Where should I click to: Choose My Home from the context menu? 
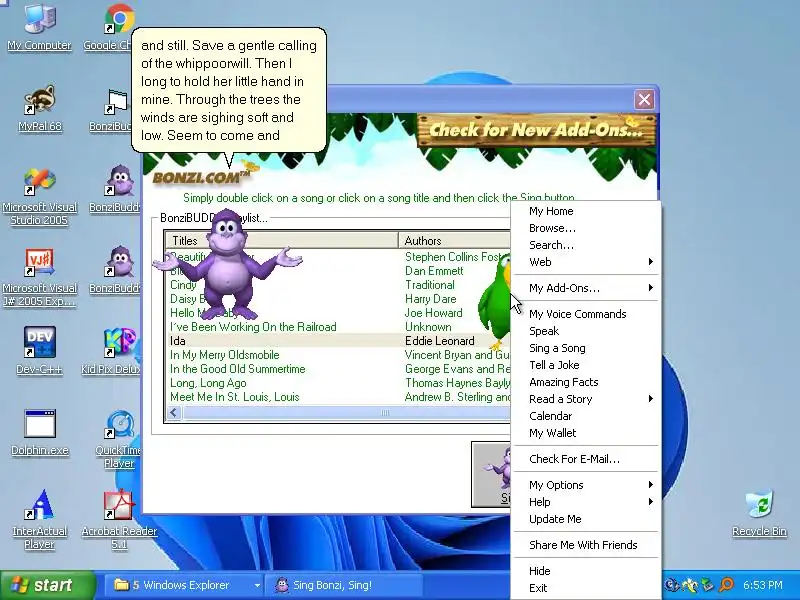pos(585,211)
